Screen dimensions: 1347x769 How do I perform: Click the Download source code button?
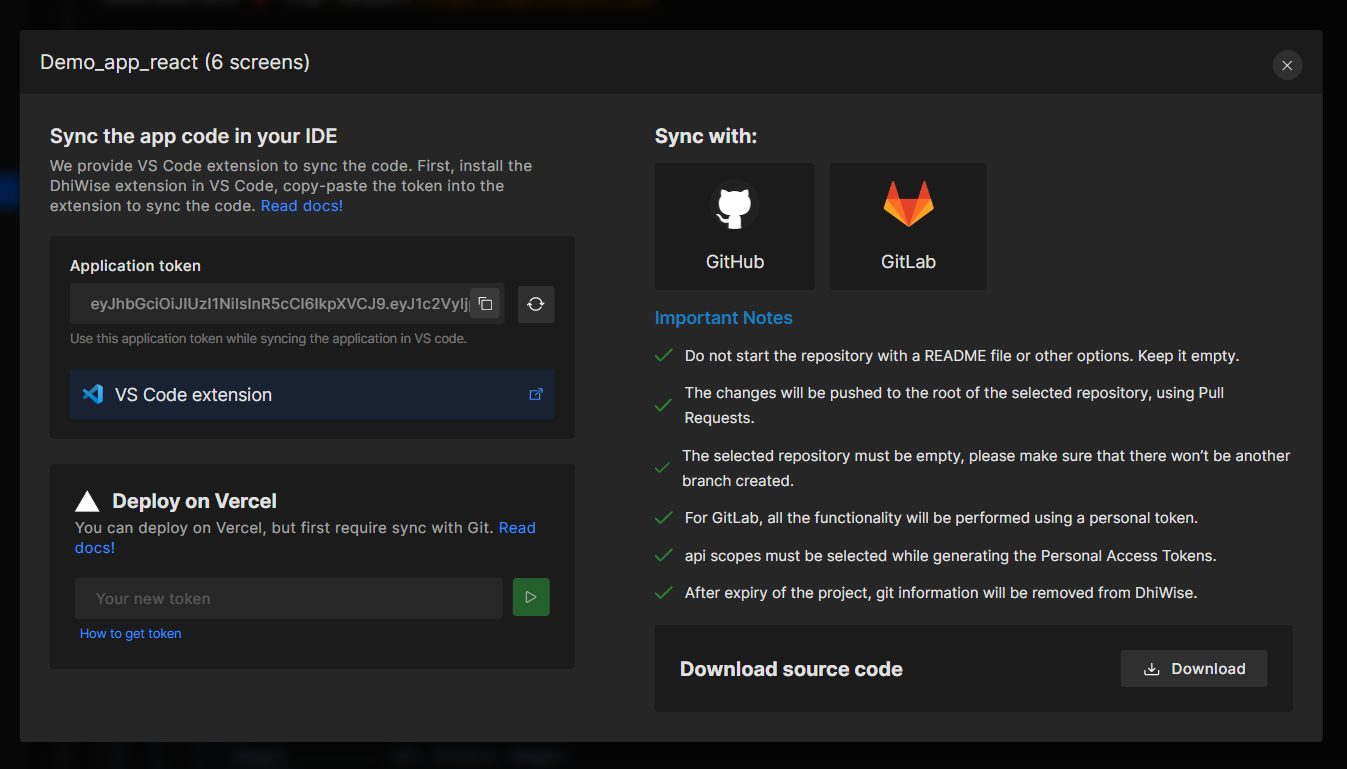point(1193,668)
